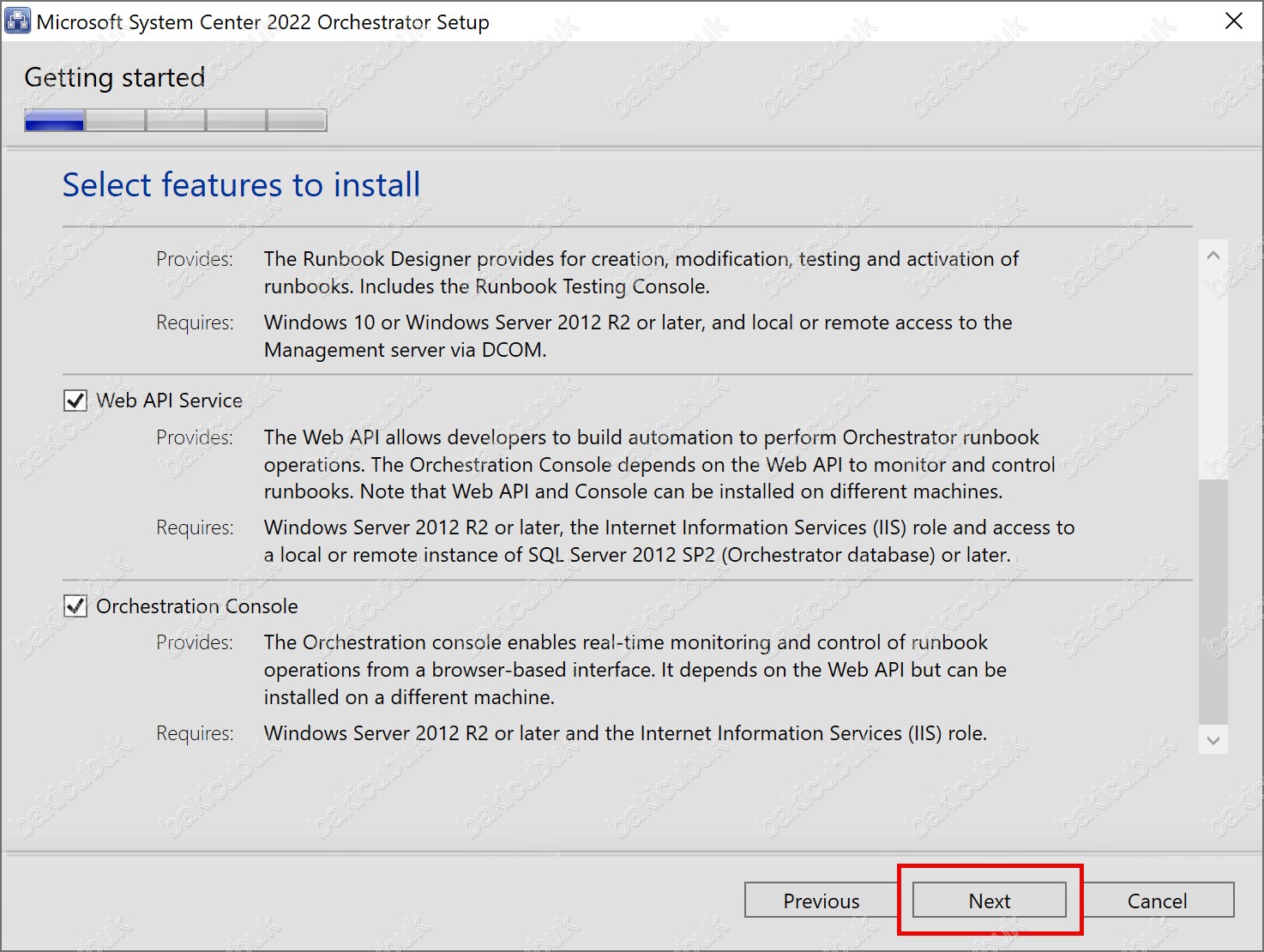1264x952 pixels.
Task: Click text 'Management server via DCOM.'
Action: coord(405,350)
